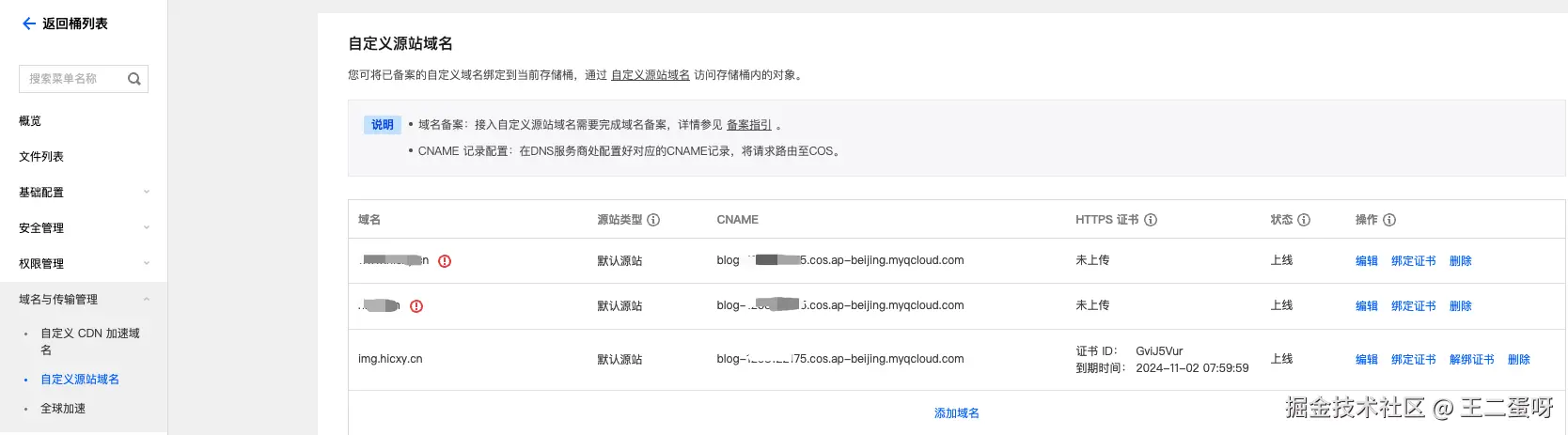Image resolution: width=1568 pixels, height=435 pixels.
Task: Open 文件列表 in the sidebar
Action: [x=41, y=157]
